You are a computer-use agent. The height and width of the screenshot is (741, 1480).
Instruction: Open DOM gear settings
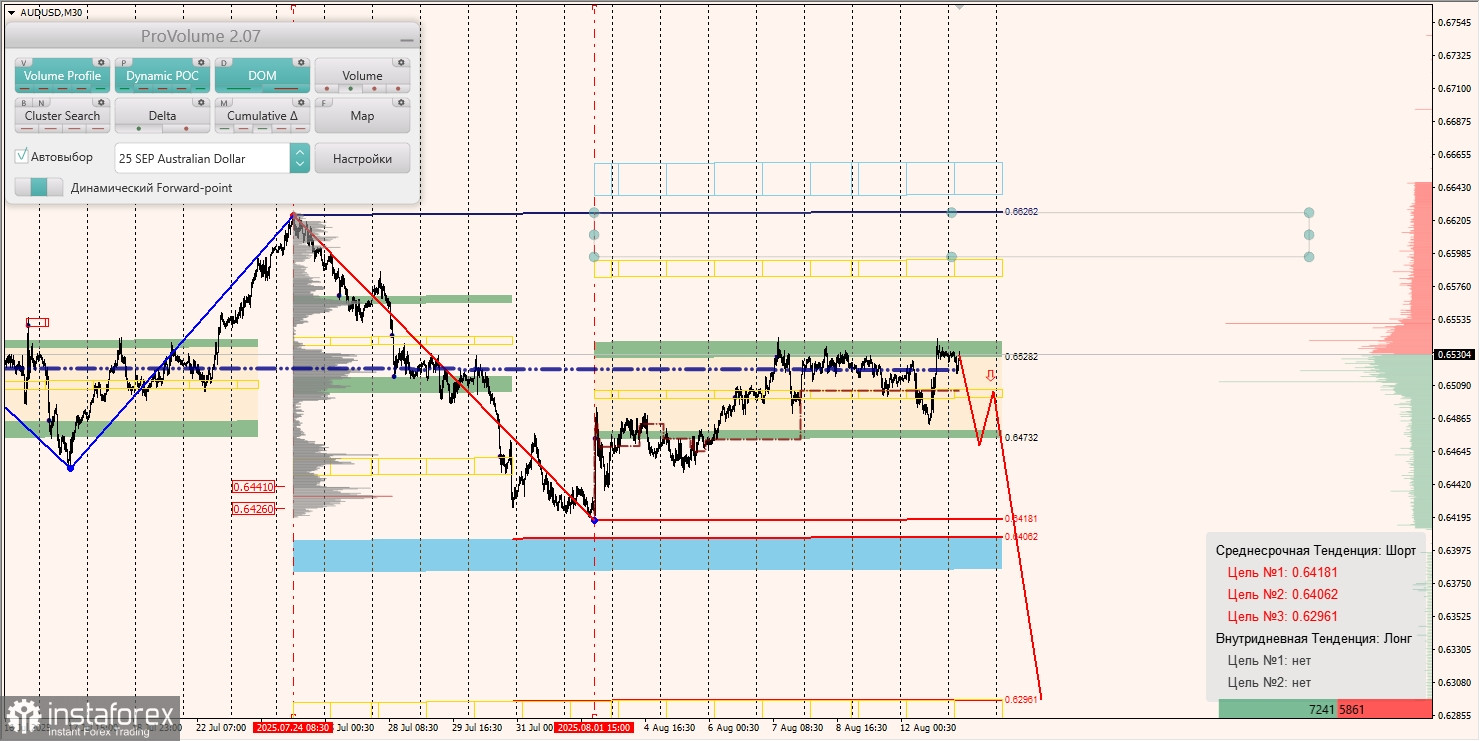(301, 62)
